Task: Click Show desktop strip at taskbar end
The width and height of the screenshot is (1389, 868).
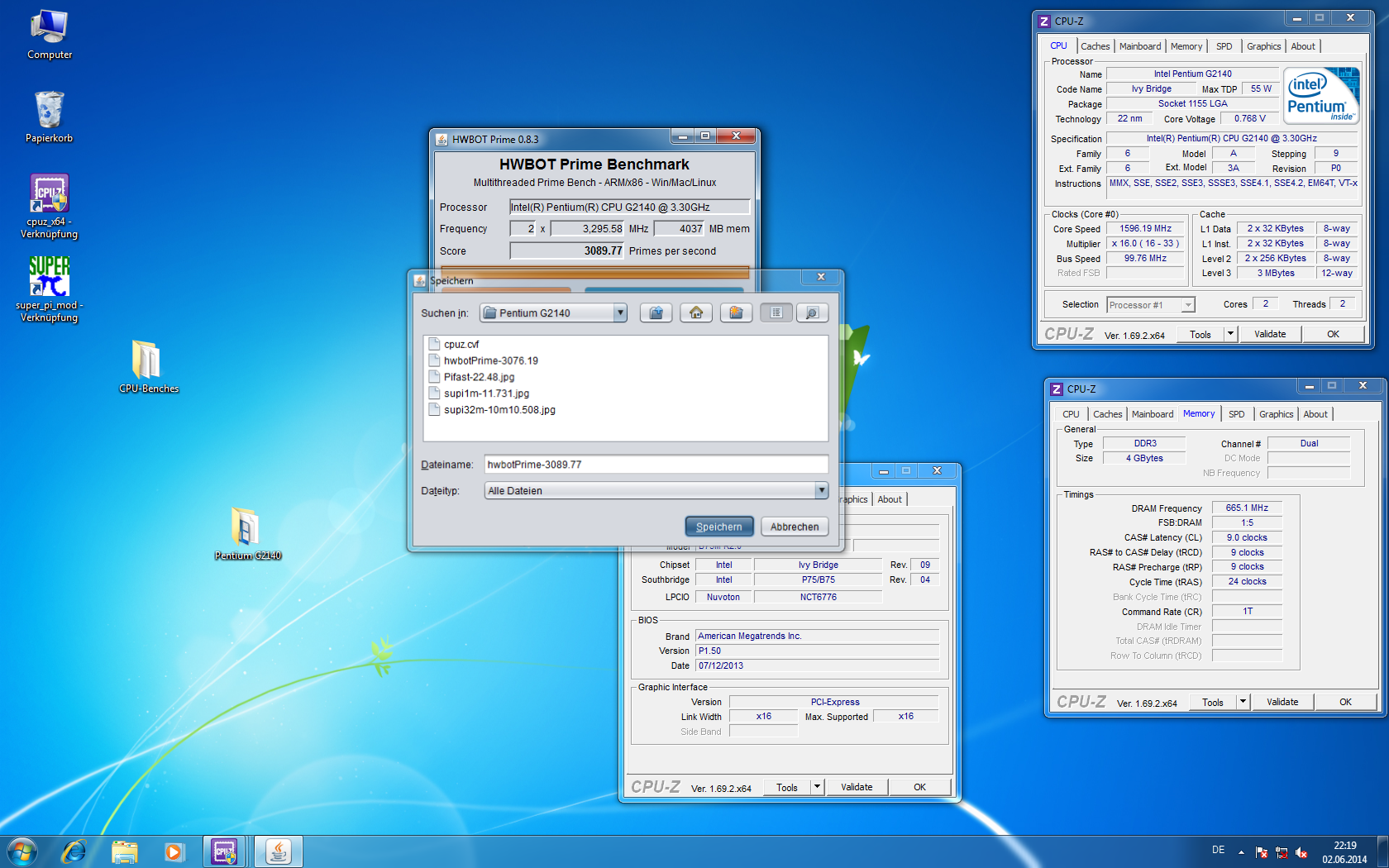Action: 1382,851
